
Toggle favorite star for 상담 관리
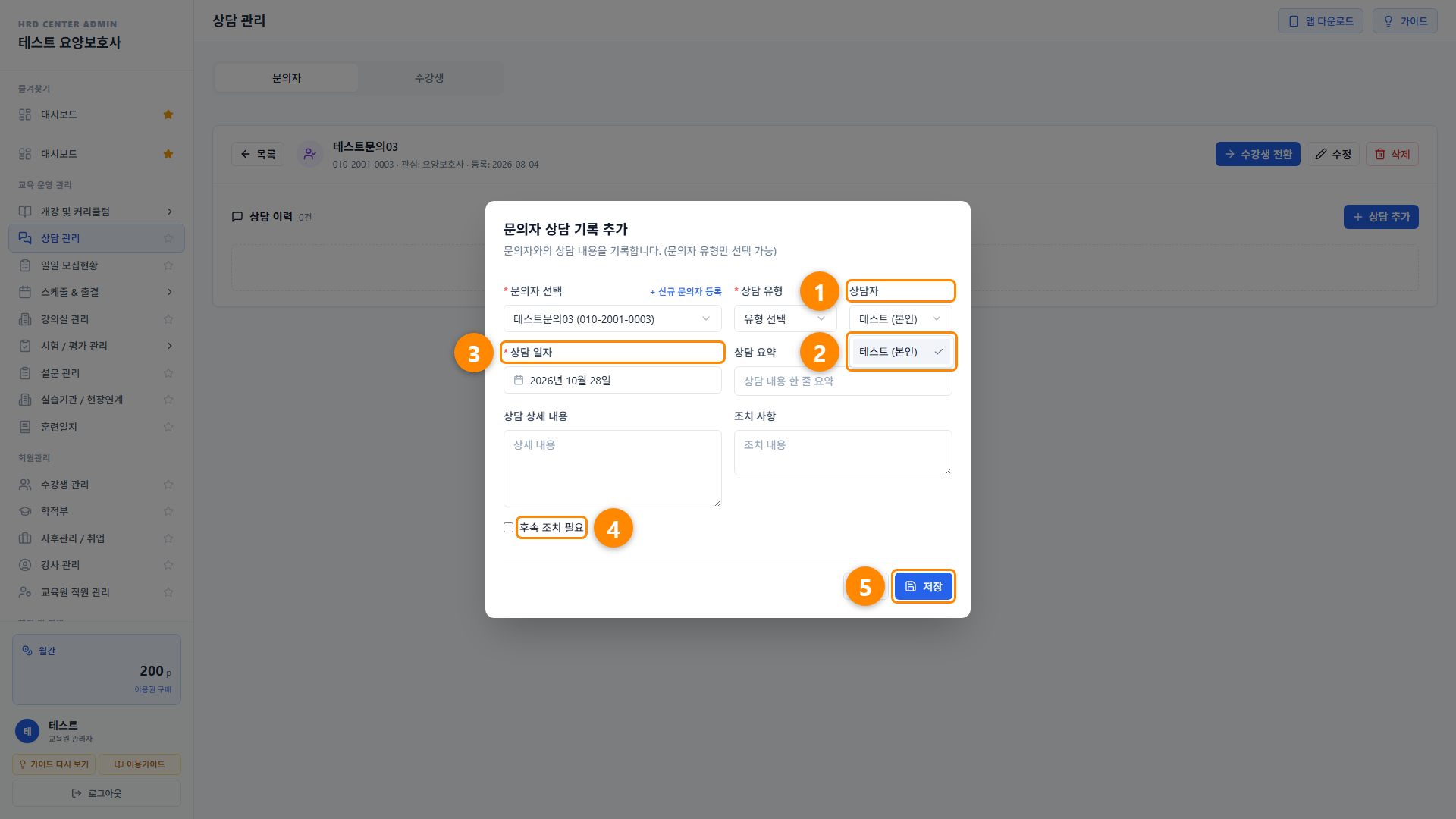point(168,238)
